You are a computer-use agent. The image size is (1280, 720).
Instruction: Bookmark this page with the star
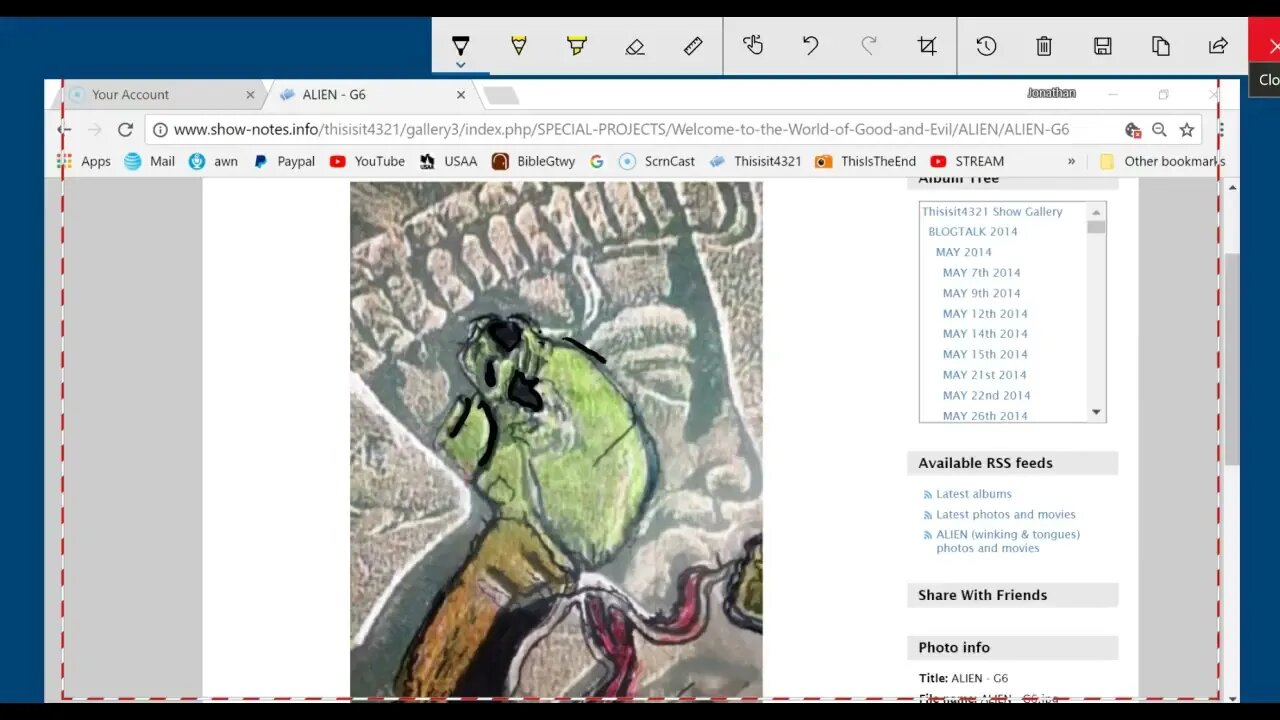tap(1187, 129)
